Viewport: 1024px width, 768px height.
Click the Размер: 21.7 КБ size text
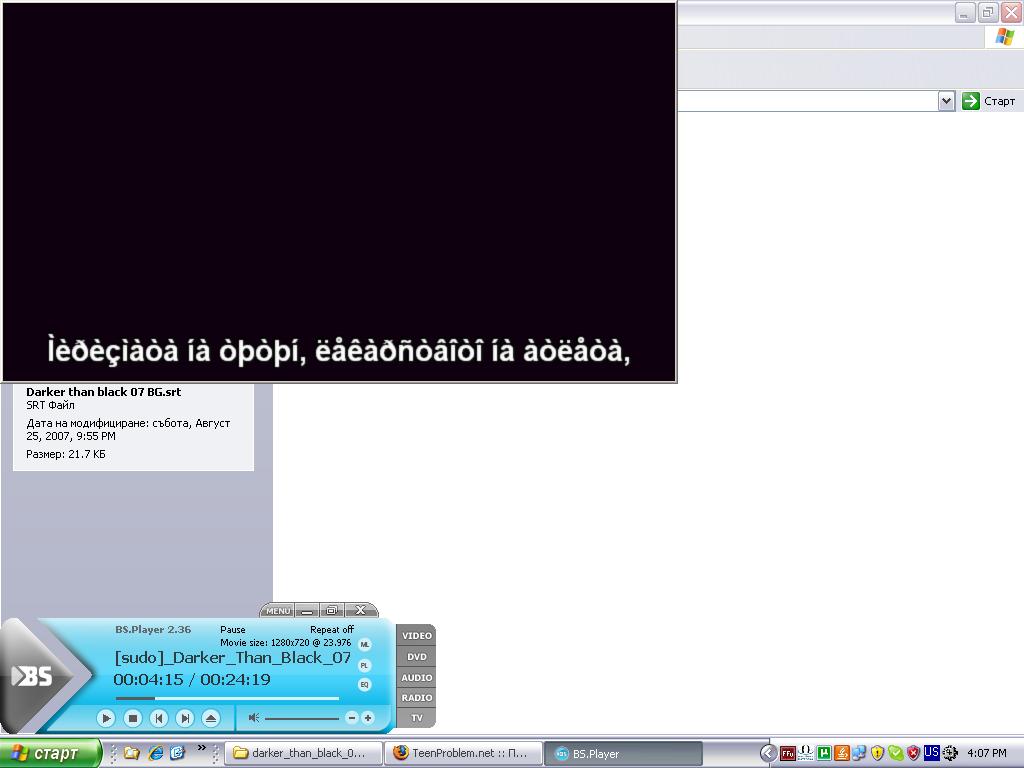coord(65,454)
